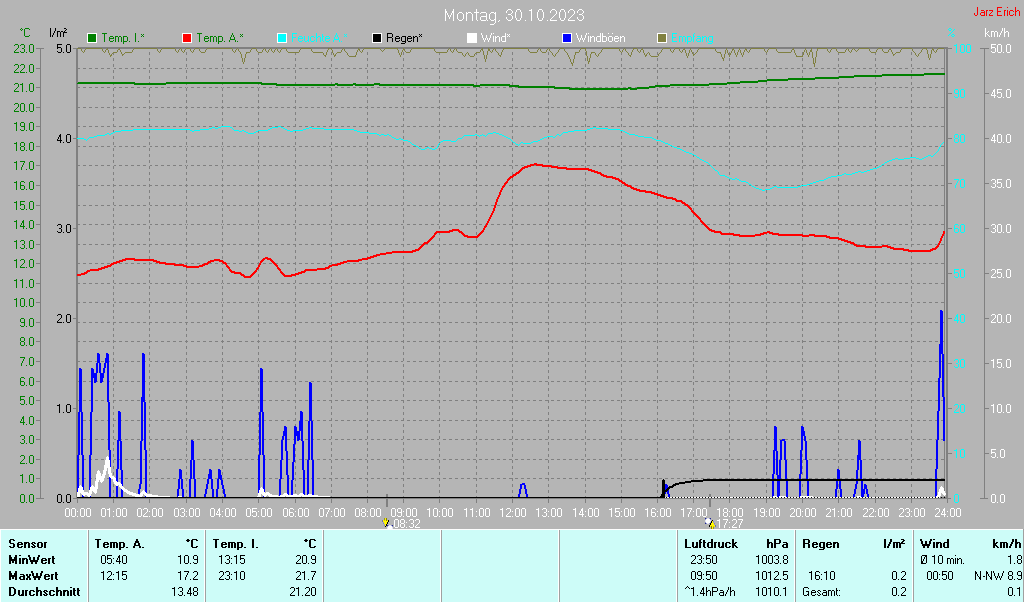Click the white Wind legend swatch
The image size is (1024, 602).
pyautogui.click(x=472, y=39)
